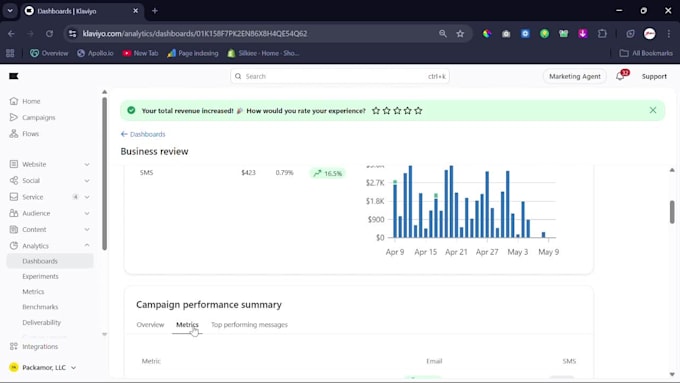Click the Business review page title
Screen dimensions: 680x383
click(154, 151)
